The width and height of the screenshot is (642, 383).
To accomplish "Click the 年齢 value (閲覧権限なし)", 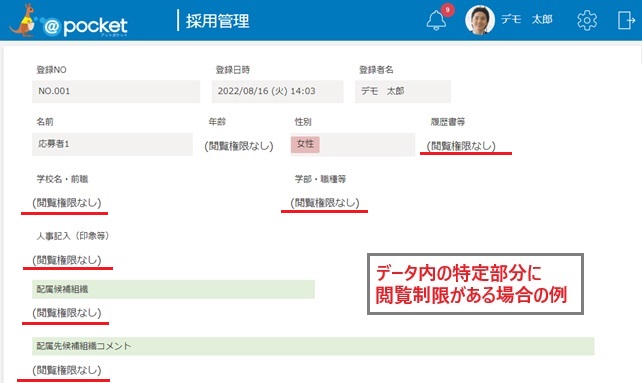I will (239, 146).
